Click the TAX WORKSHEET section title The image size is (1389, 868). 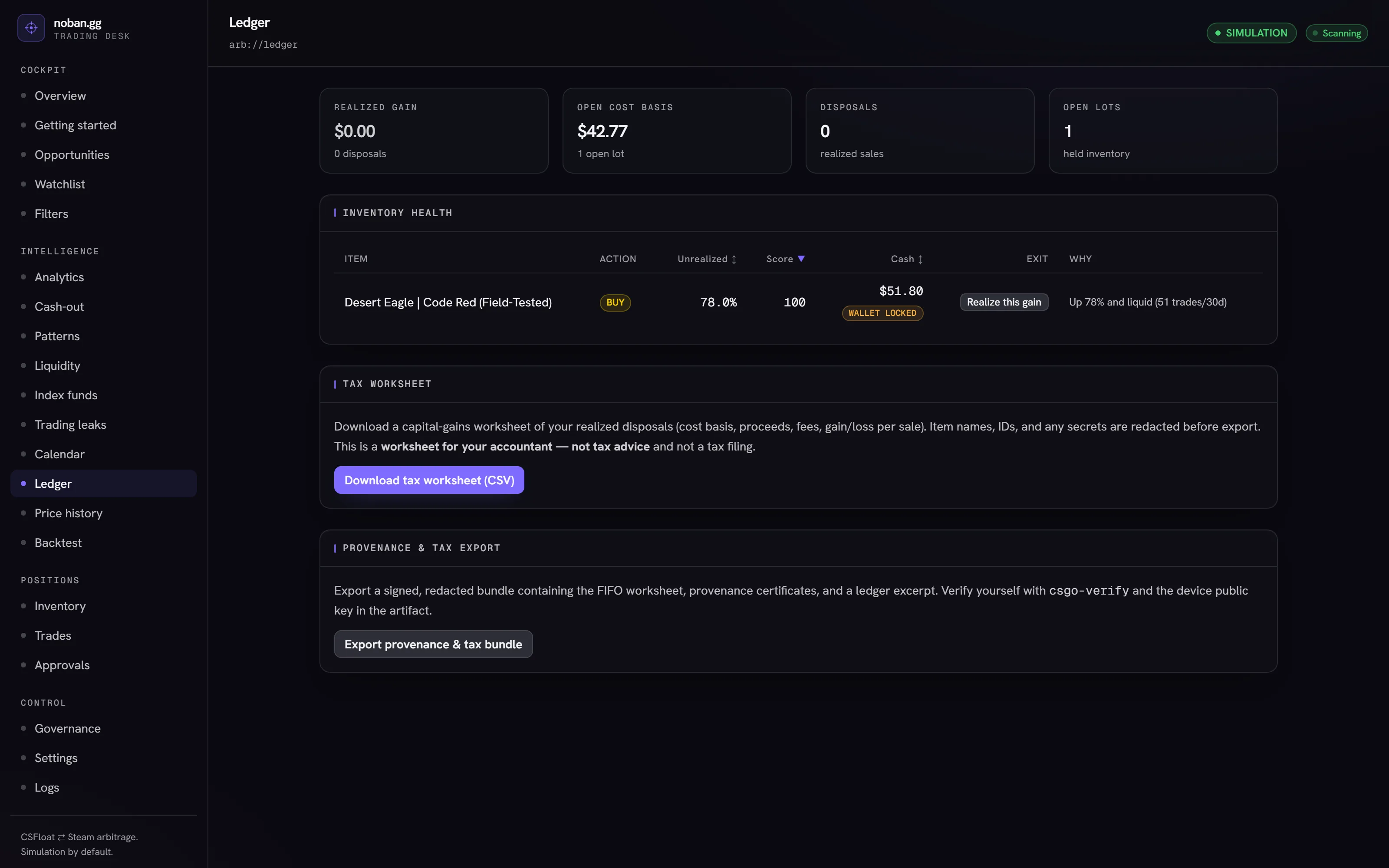coord(387,384)
